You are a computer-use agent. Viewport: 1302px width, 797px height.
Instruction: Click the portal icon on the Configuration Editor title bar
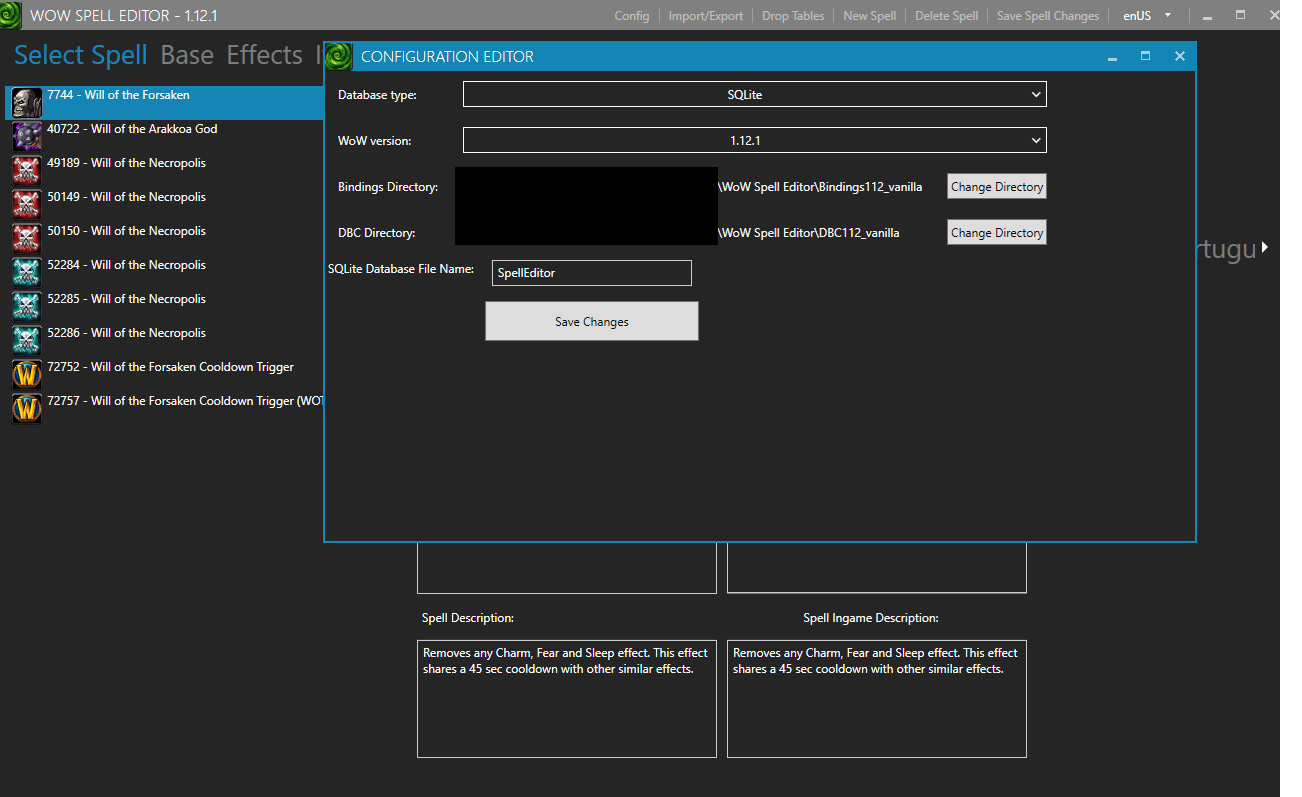pyautogui.click(x=338, y=56)
